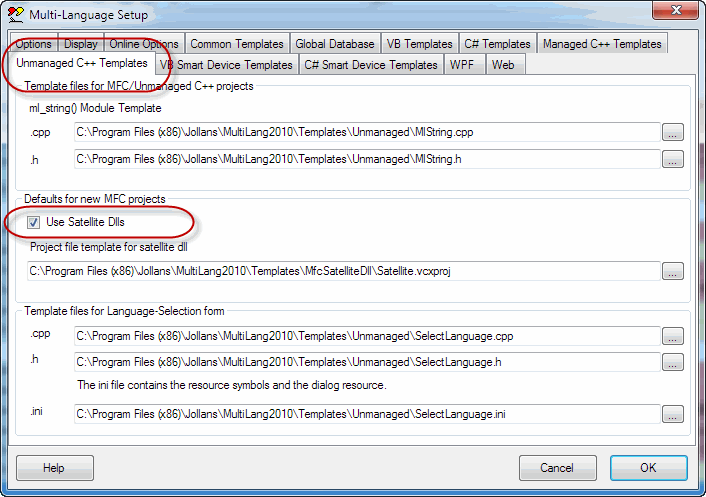The width and height of the screenshot is (706, 497).
Task: Browse for SelectLanguage.h template file
Action: (x=672, y=361)
